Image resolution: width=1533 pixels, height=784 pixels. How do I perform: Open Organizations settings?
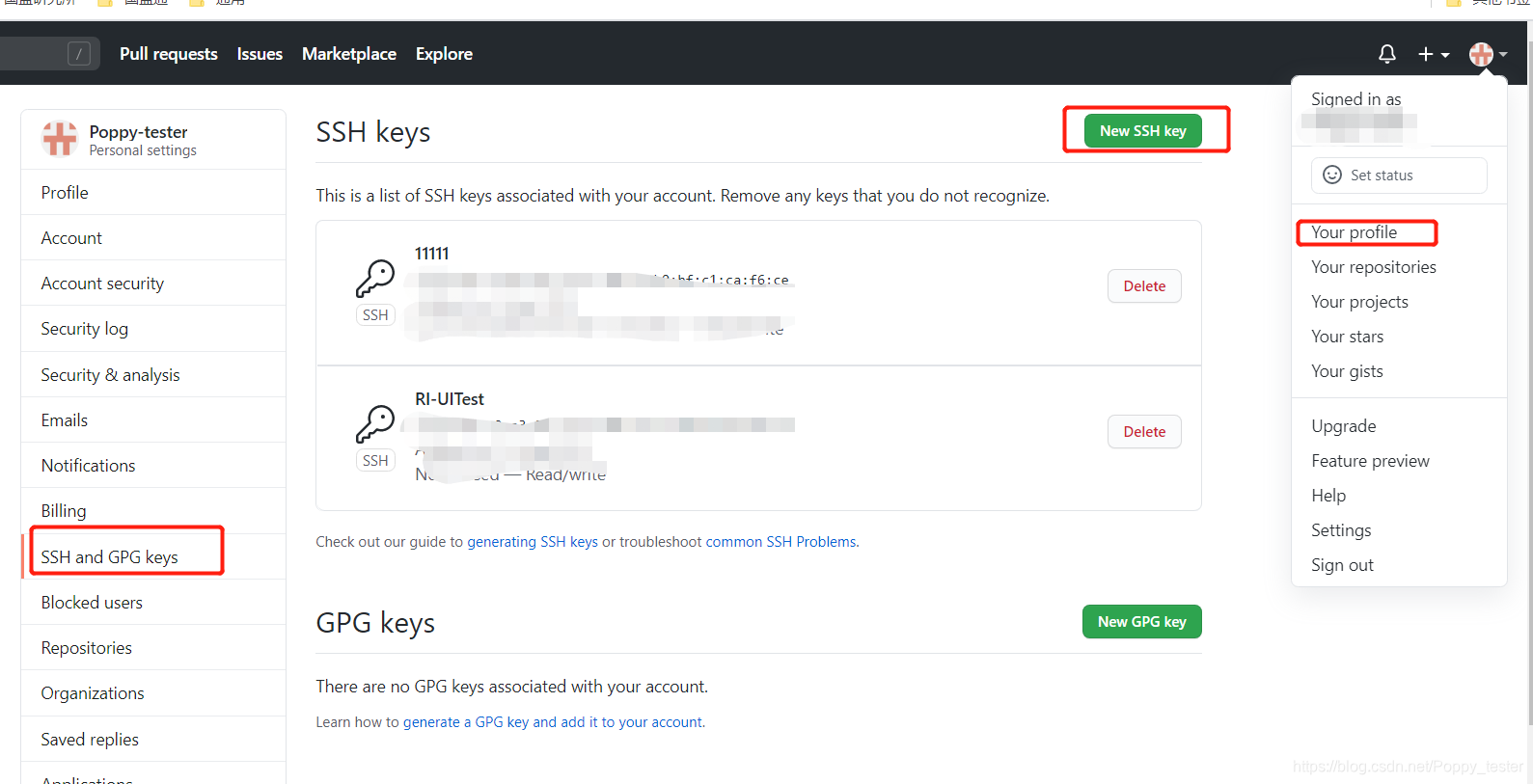tap(153, 693)
